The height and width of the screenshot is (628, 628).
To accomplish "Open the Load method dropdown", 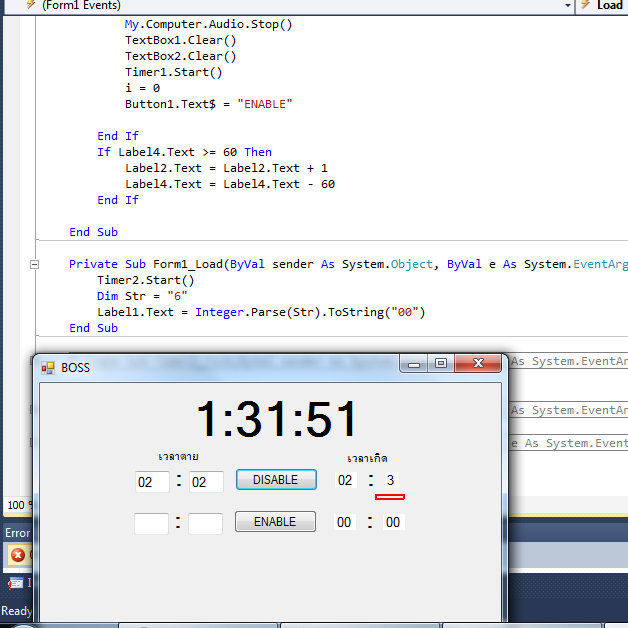I will [610, 6].
